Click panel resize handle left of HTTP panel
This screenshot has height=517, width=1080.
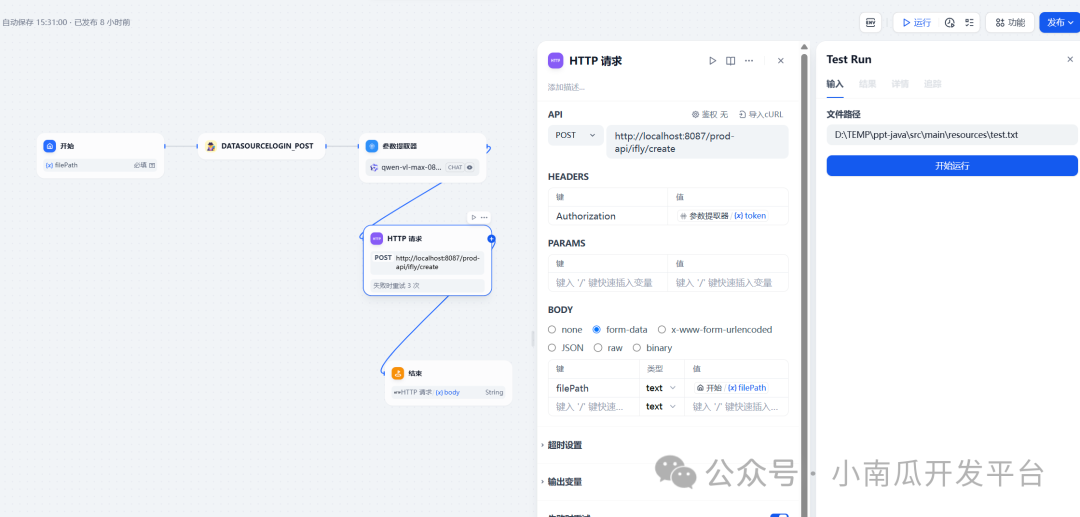tap(533, 339)
